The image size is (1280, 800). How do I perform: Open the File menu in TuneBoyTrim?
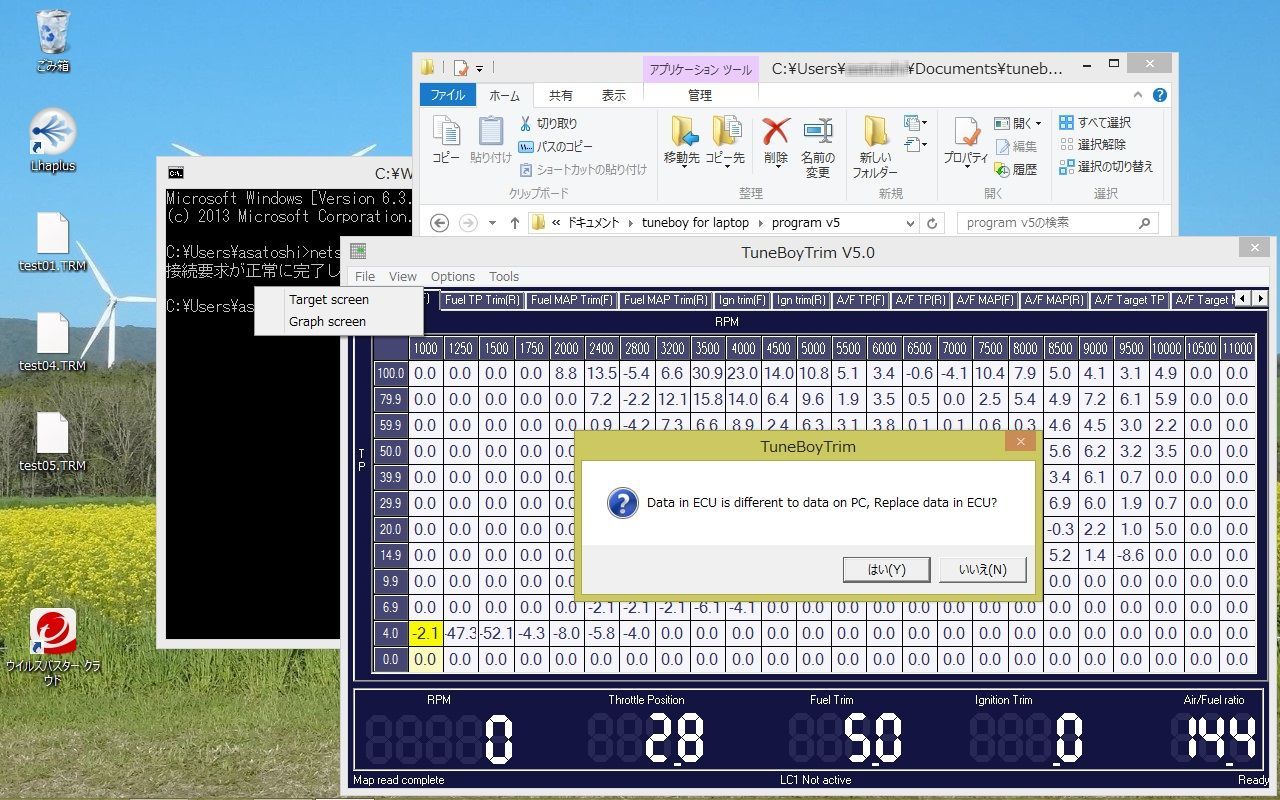[365, 277]
